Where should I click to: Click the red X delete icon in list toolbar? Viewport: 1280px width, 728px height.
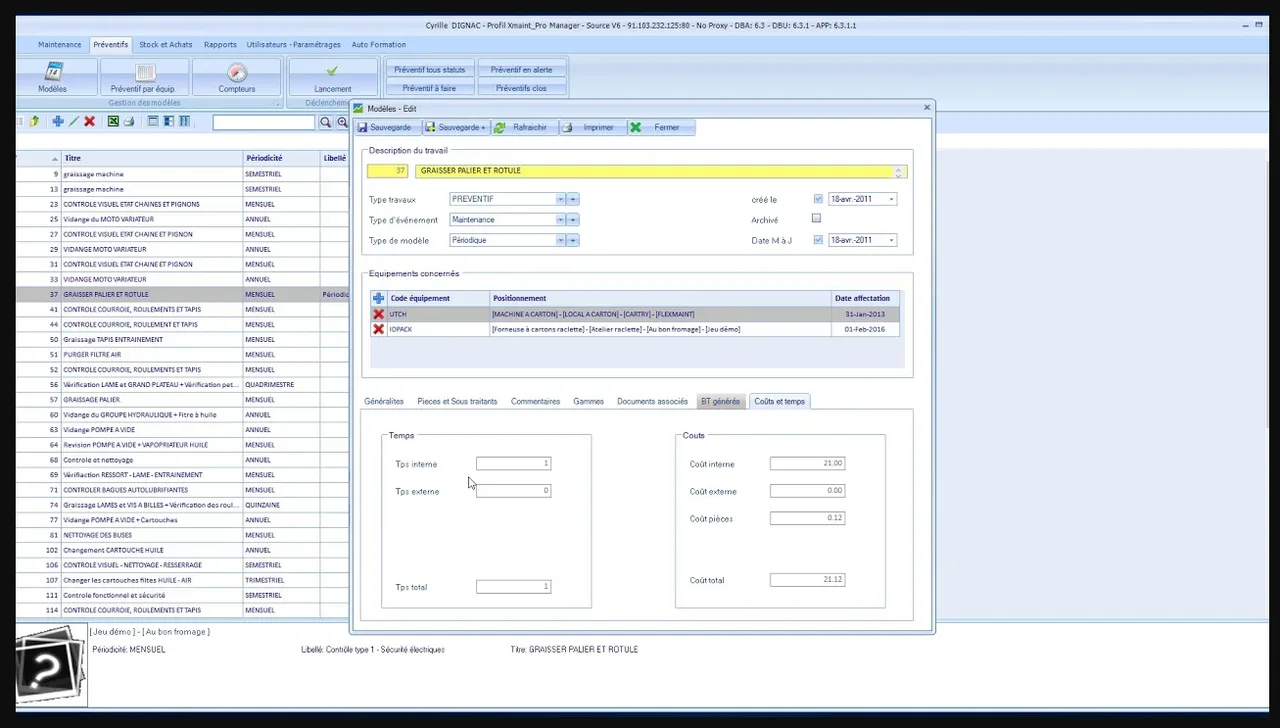point(89,122)
